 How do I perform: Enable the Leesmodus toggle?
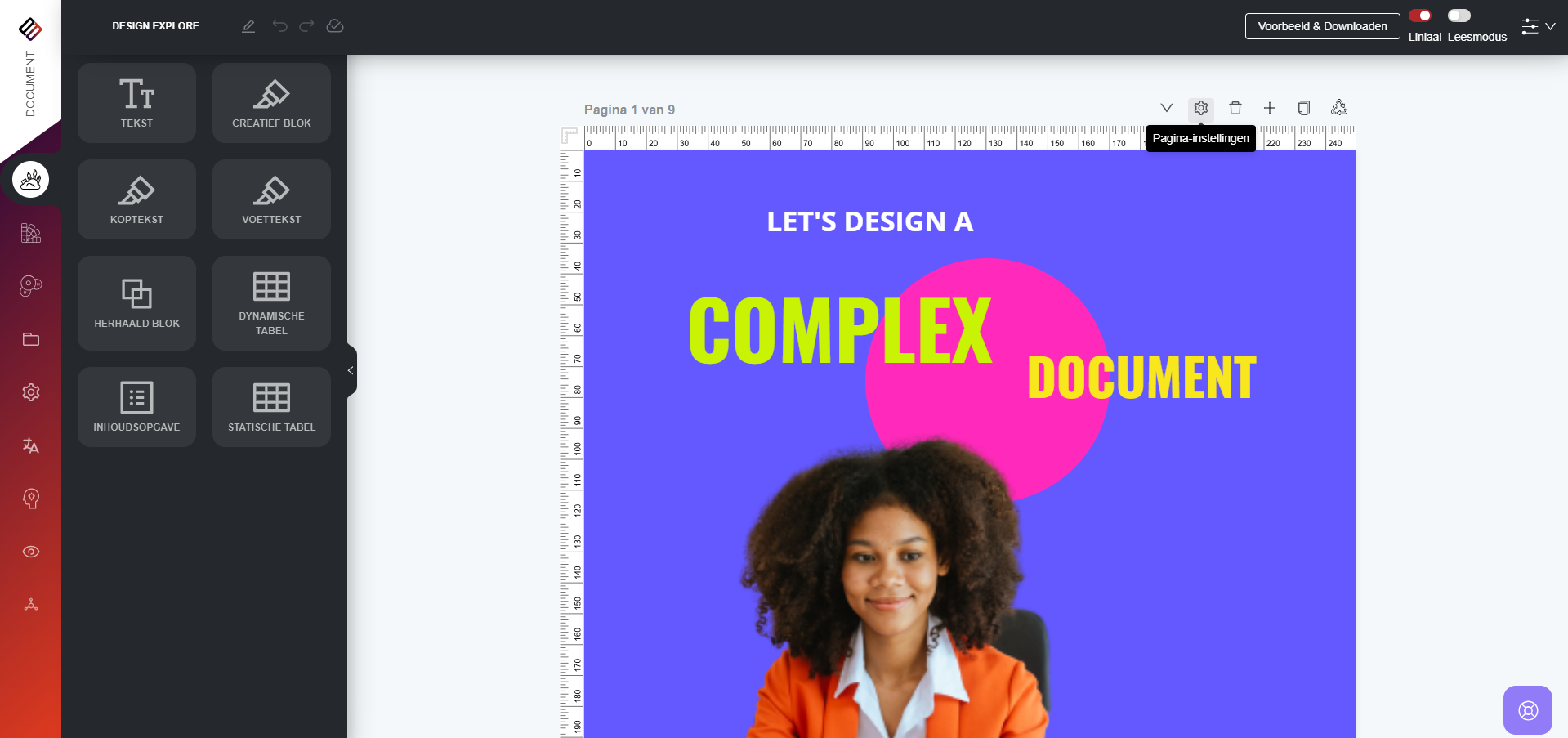click(1459, 16)
